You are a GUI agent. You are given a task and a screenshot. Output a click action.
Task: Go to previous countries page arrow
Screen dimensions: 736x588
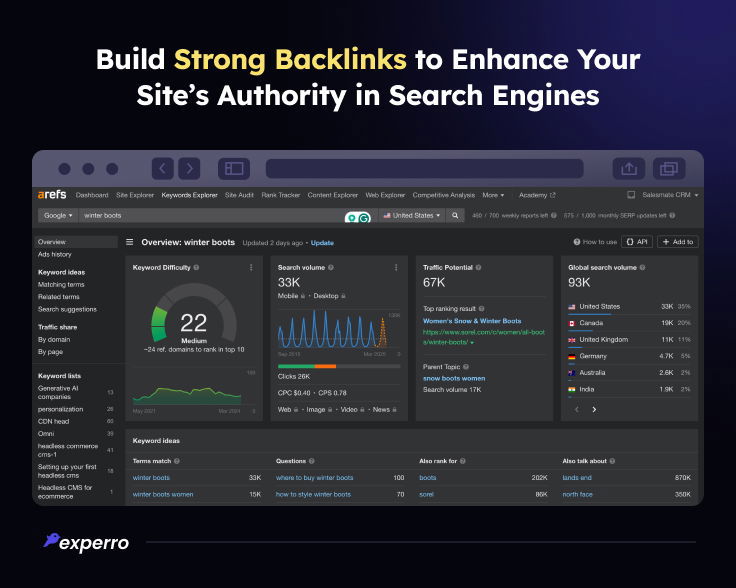(577, 409)
